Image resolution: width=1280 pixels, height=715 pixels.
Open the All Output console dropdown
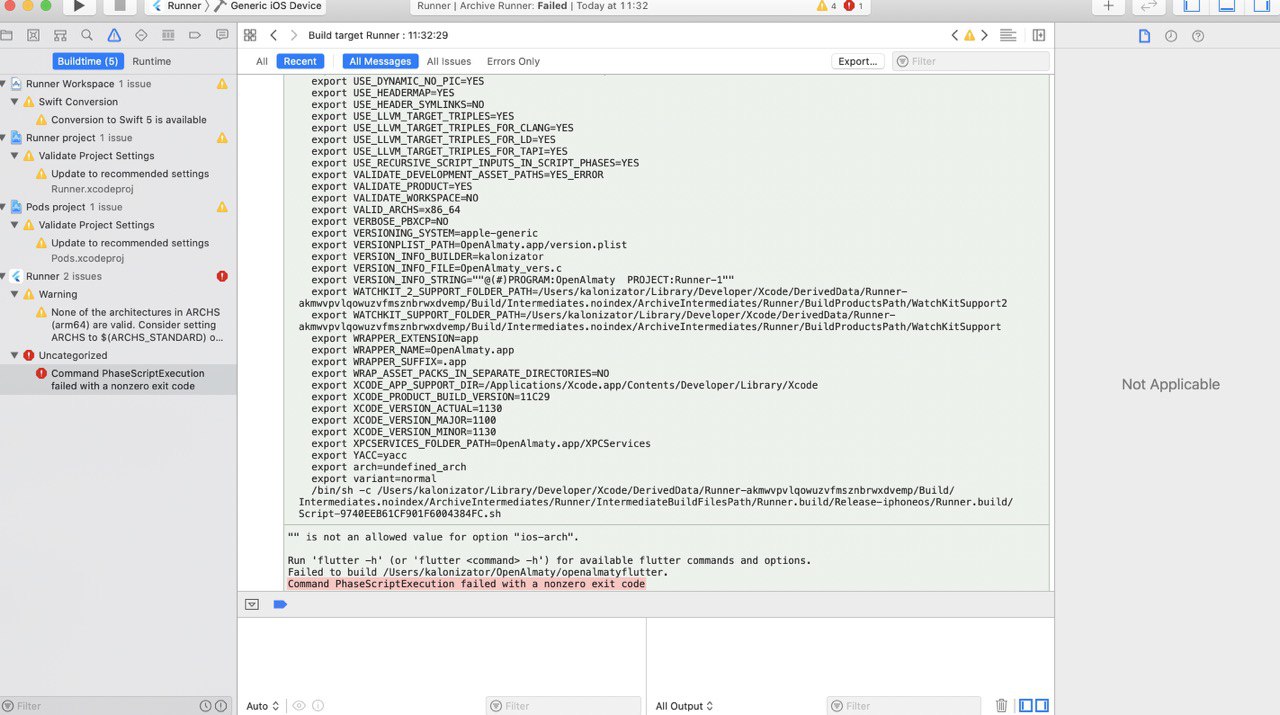tap(684, 706)
